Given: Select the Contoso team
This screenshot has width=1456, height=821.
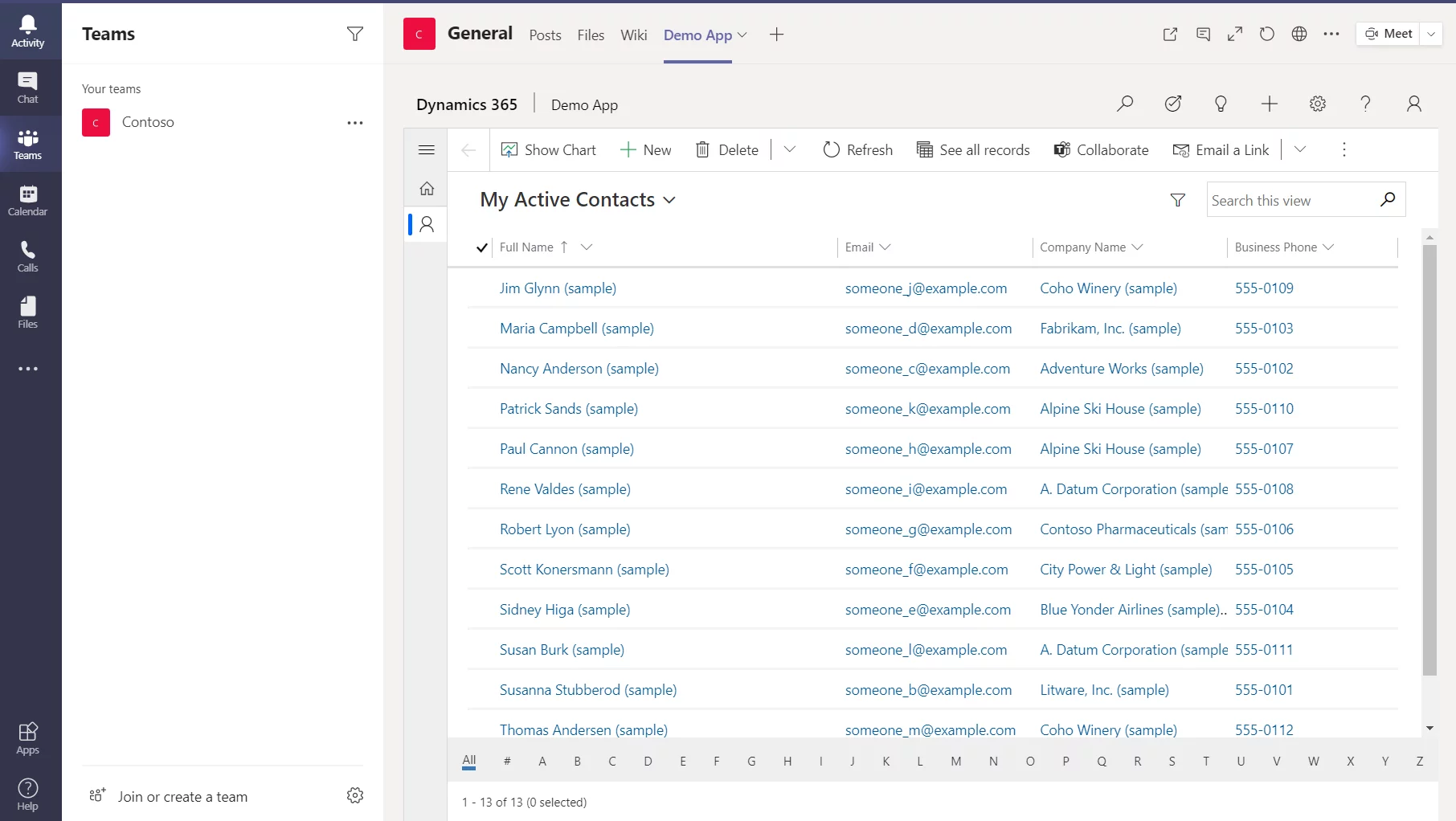Looking at the screenshot, I should pyautogui.click(x=147, y=122).
